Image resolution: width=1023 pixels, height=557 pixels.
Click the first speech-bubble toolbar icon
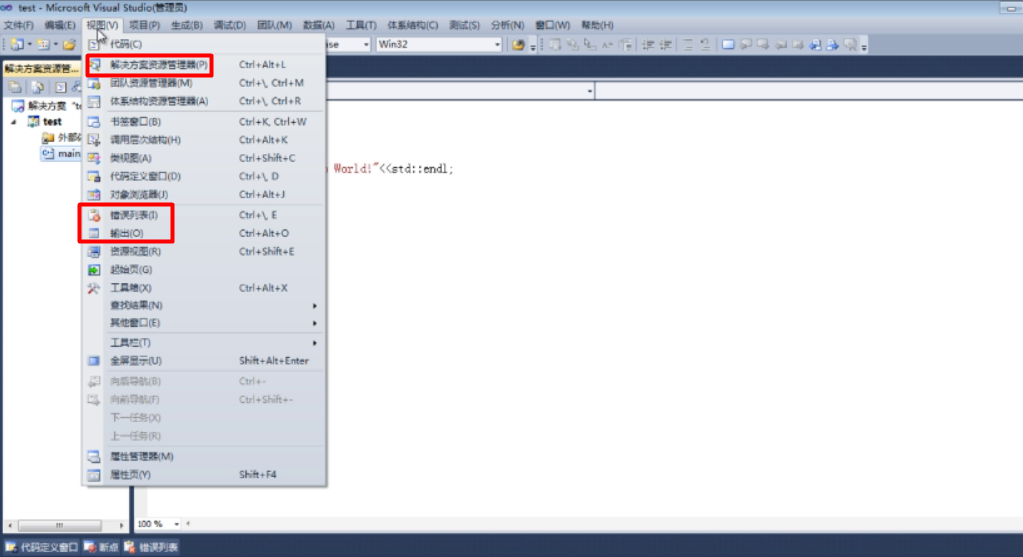[746, 44]
